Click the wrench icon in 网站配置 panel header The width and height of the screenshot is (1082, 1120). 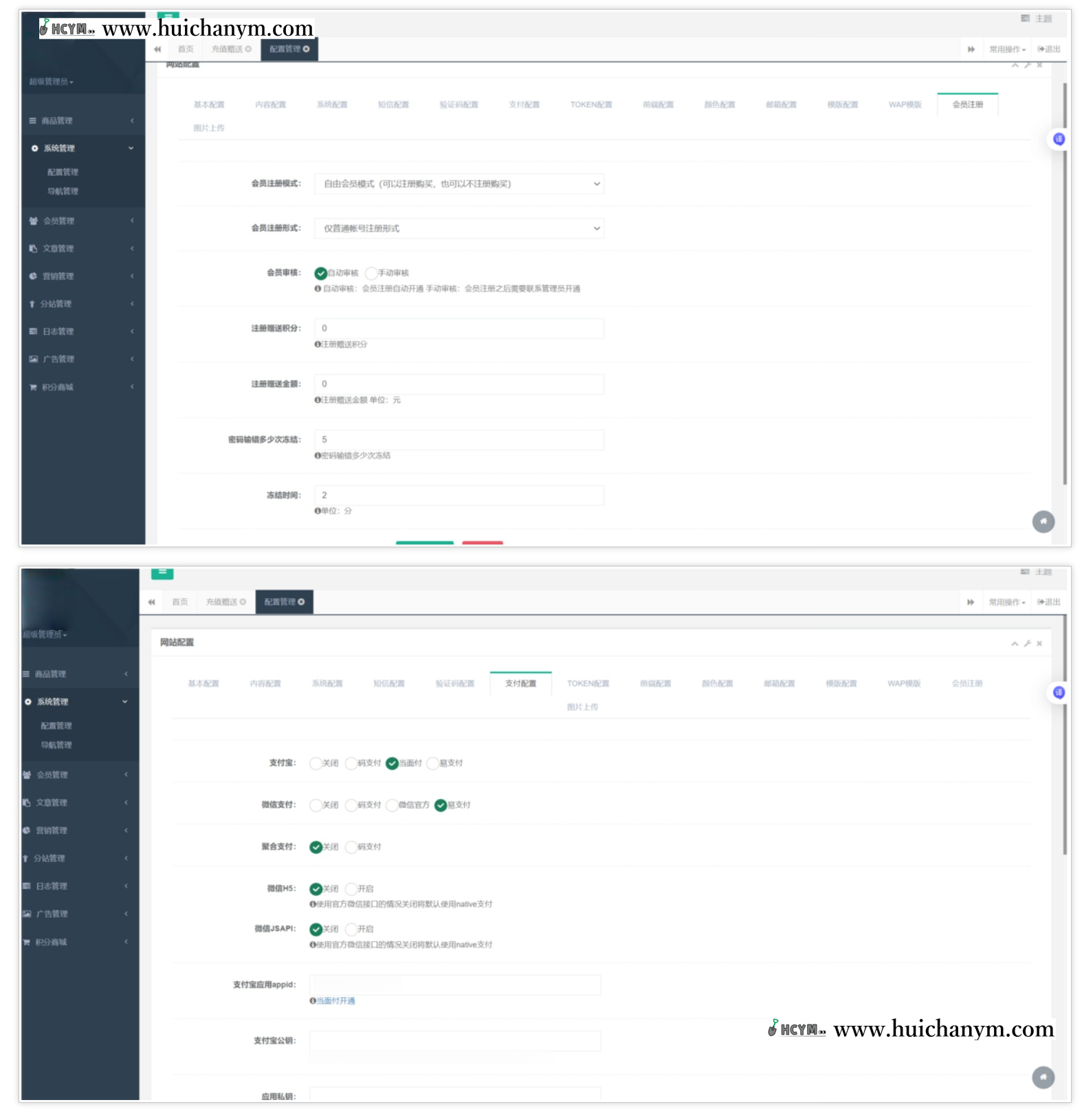pyautogui.click(x=1028, y=644)
